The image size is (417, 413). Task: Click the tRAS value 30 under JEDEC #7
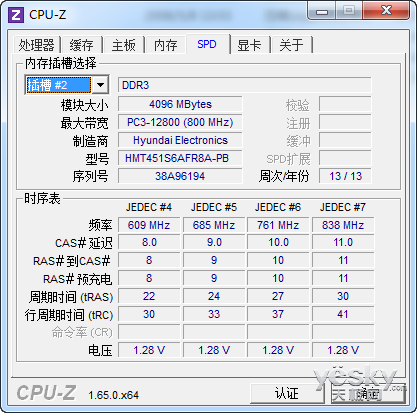[x=343, y=296]
